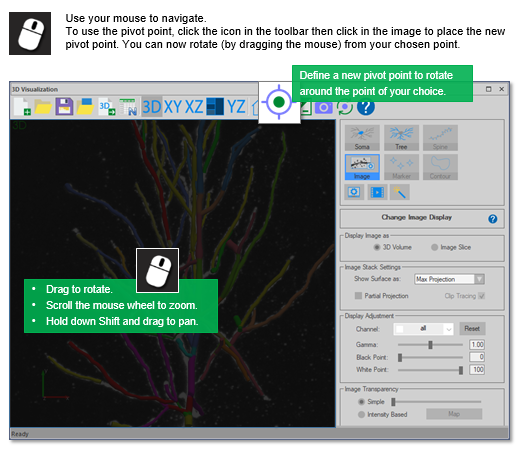
Task: Switch to the XY view
Action: click(173, 107)
